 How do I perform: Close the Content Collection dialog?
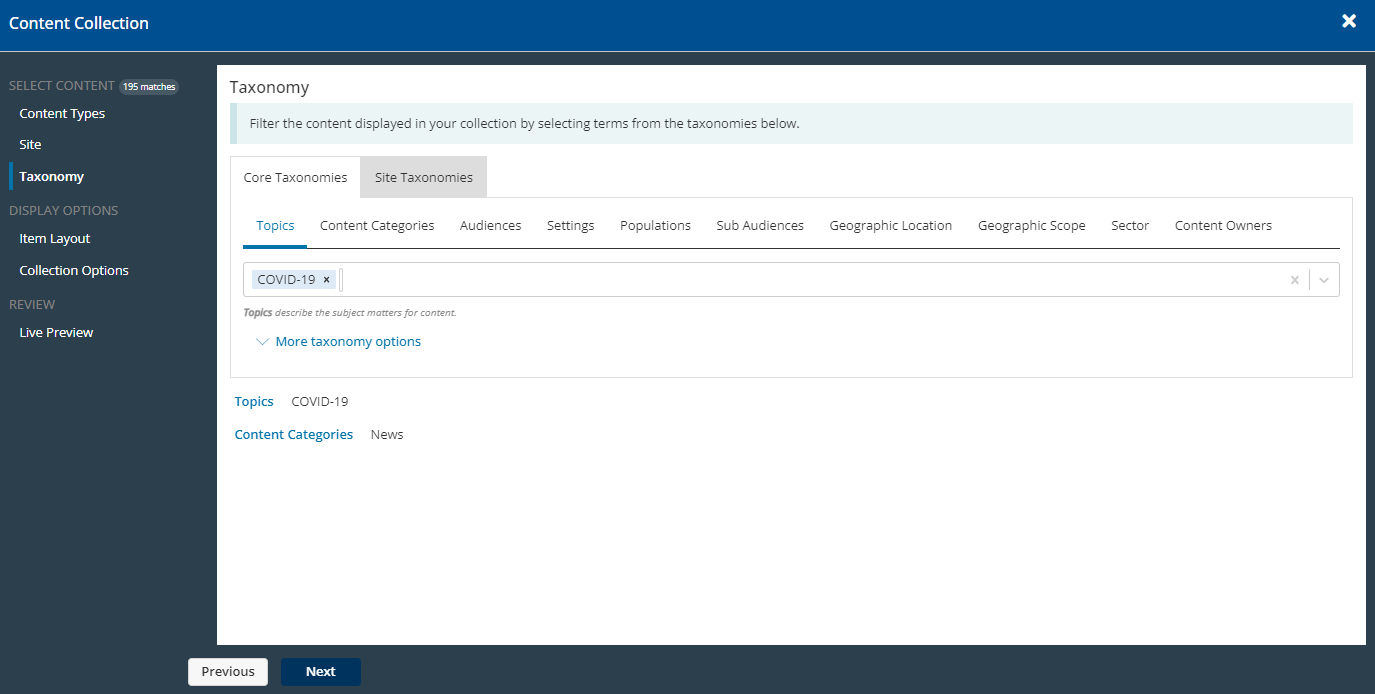tap(1349, 21)
